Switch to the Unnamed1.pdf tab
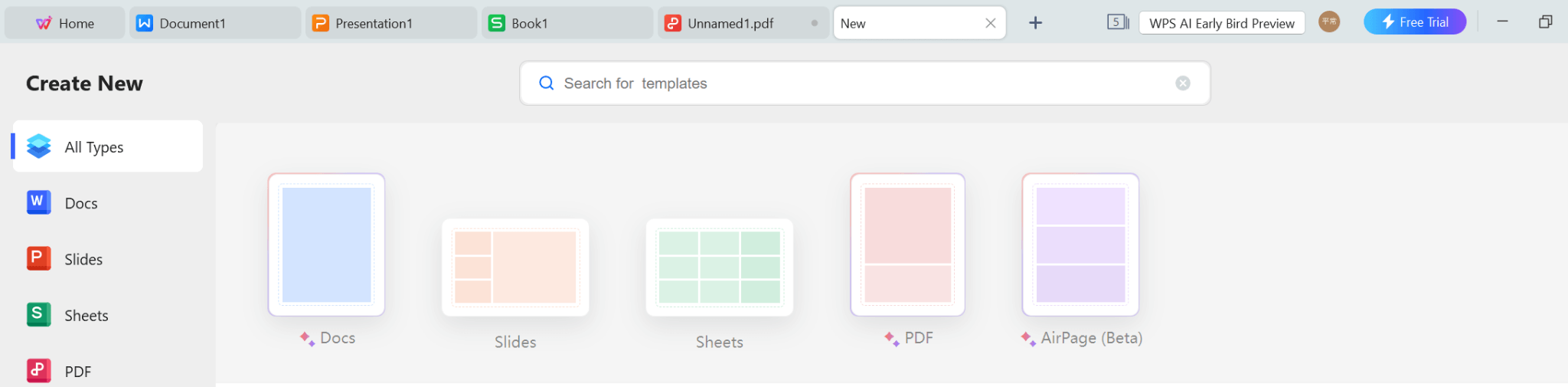Screen dimensions: 1568x387 730,24
